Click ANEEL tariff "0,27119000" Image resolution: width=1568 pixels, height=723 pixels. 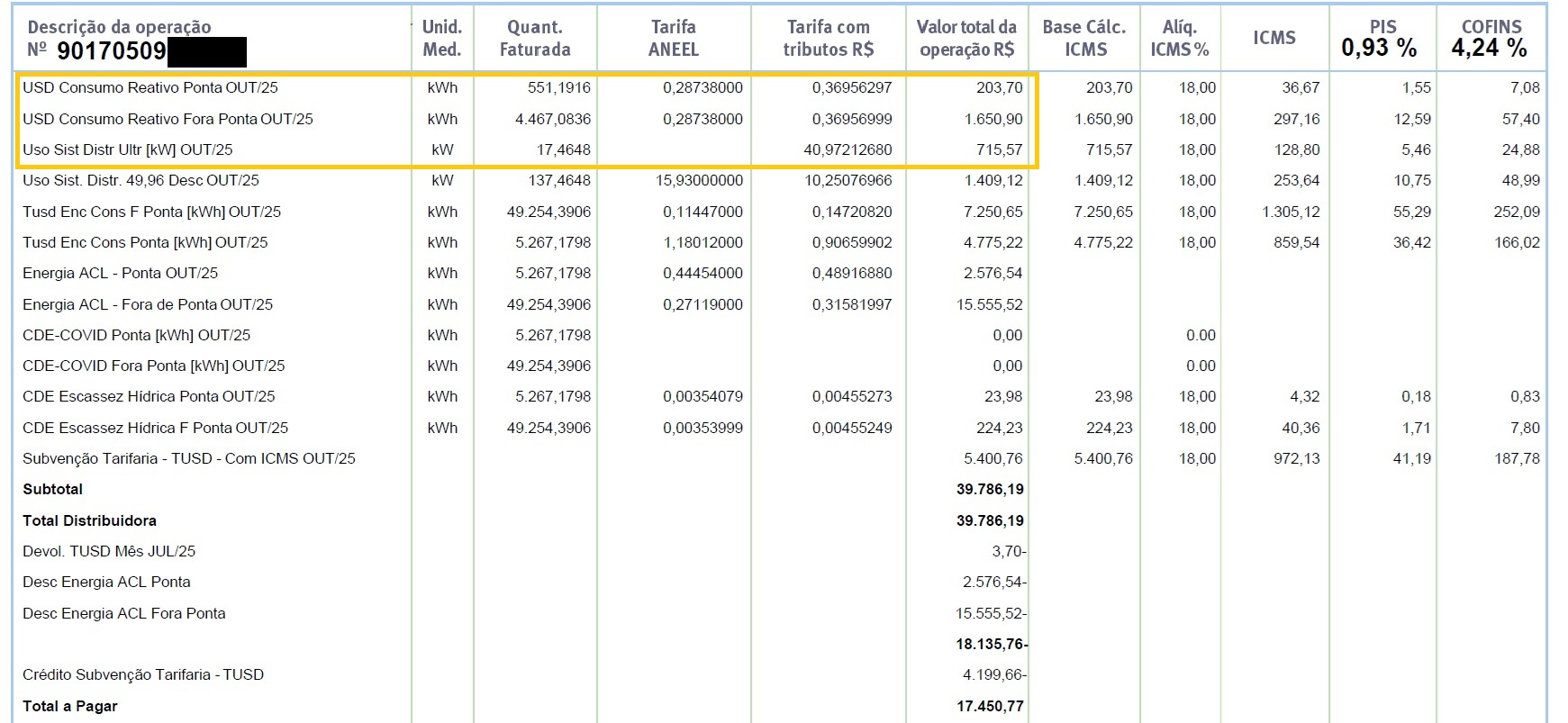coord(702,304)
